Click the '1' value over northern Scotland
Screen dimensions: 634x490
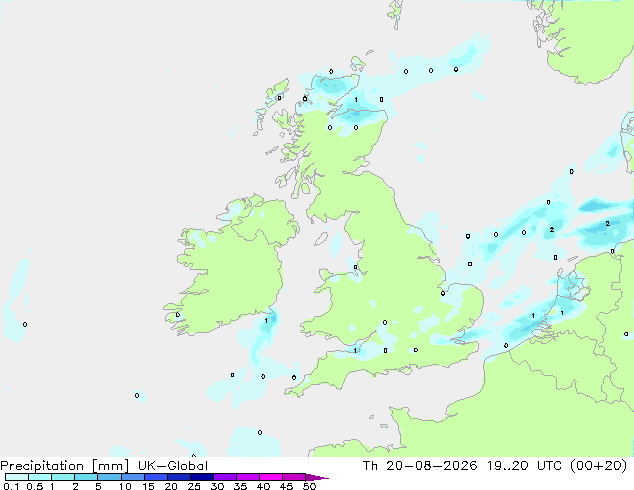(x=356, y=99)
